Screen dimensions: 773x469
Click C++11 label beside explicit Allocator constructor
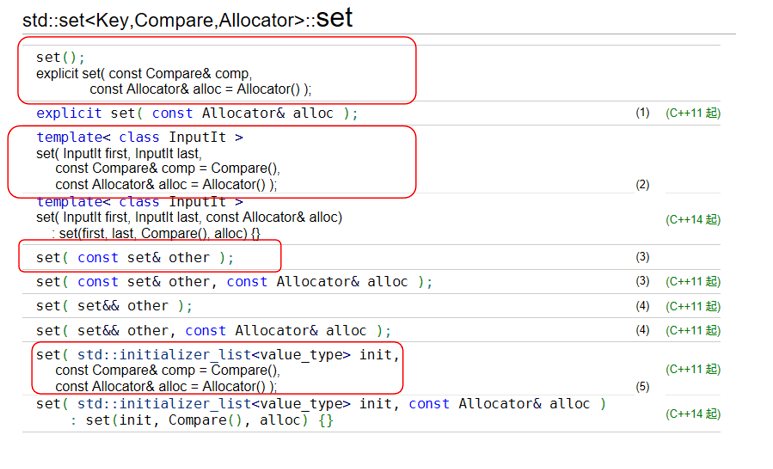tap(692, 113)
